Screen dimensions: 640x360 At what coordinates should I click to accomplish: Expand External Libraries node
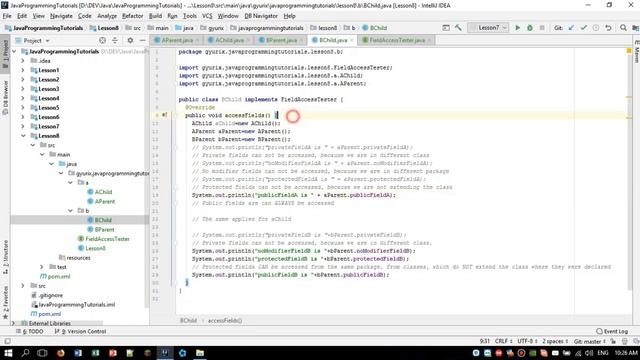click(x=13, y=323)
